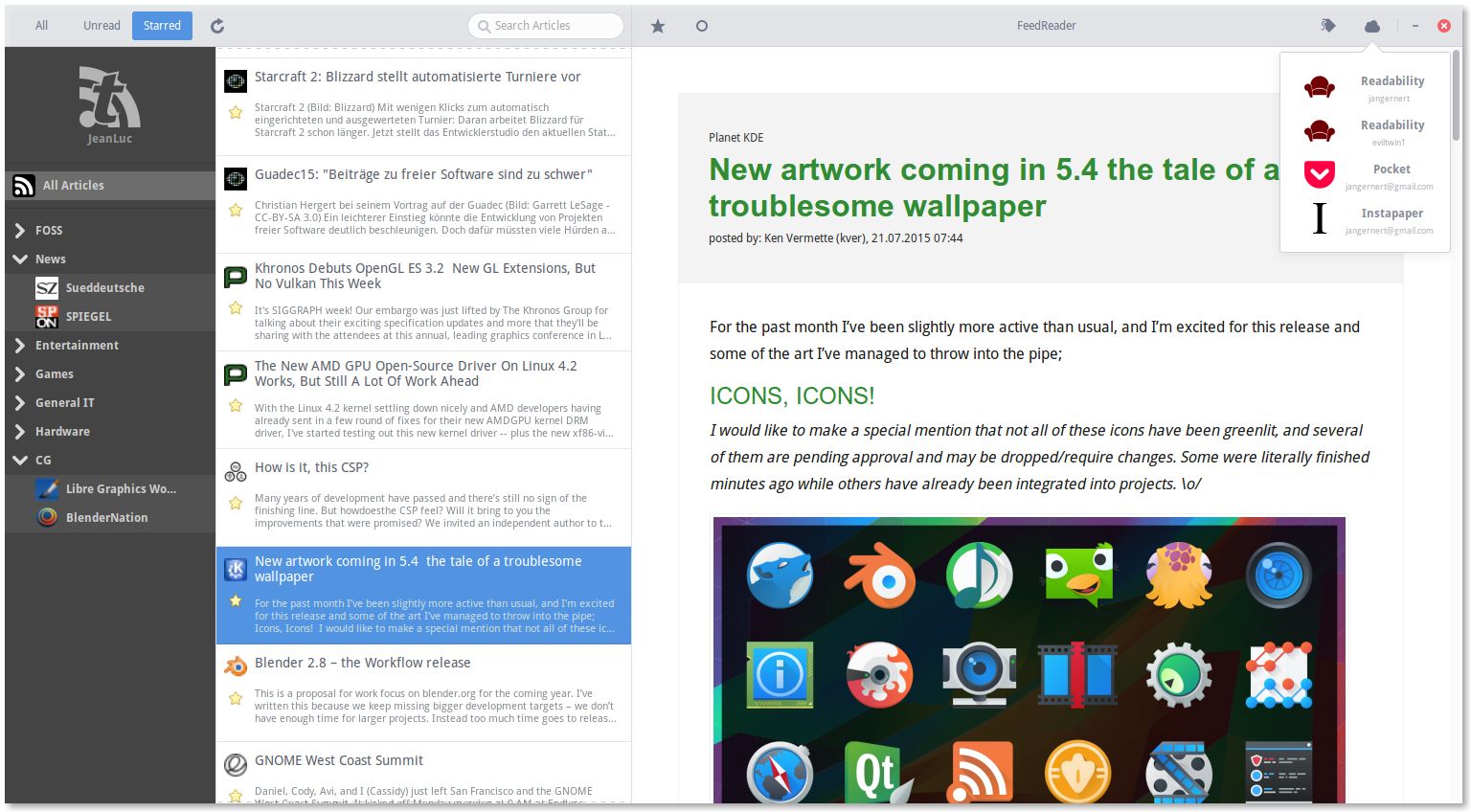Click the SPIEGEL feed icon
Screen dimensions: 1471x812
[x=47, y=316]
